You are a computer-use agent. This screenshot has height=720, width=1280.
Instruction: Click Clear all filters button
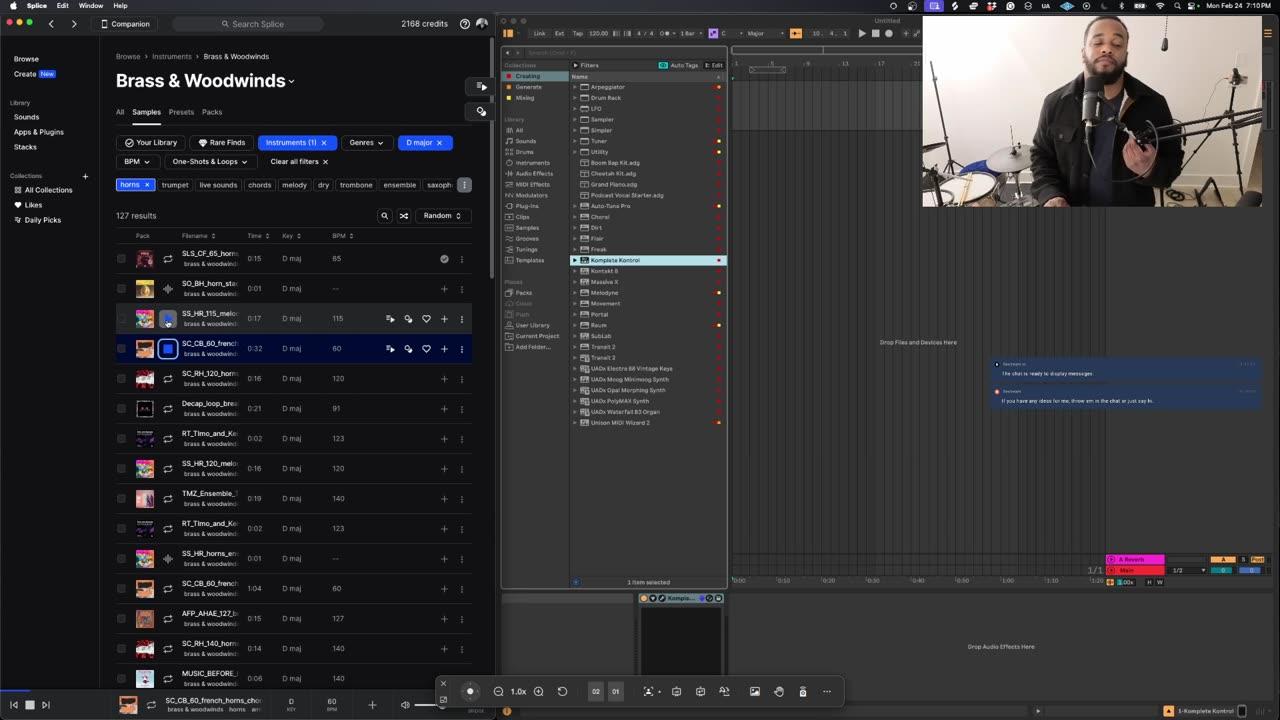299,162
